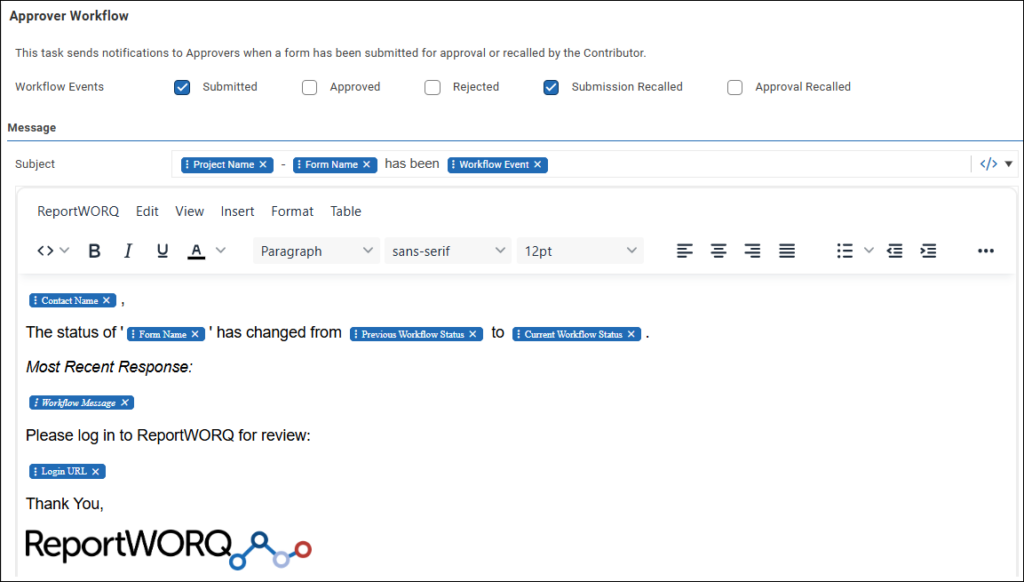The height and width of the screenshot is (582, 1024).
Task: Justify the paragraph text
Action: click(x=787, y=251)
